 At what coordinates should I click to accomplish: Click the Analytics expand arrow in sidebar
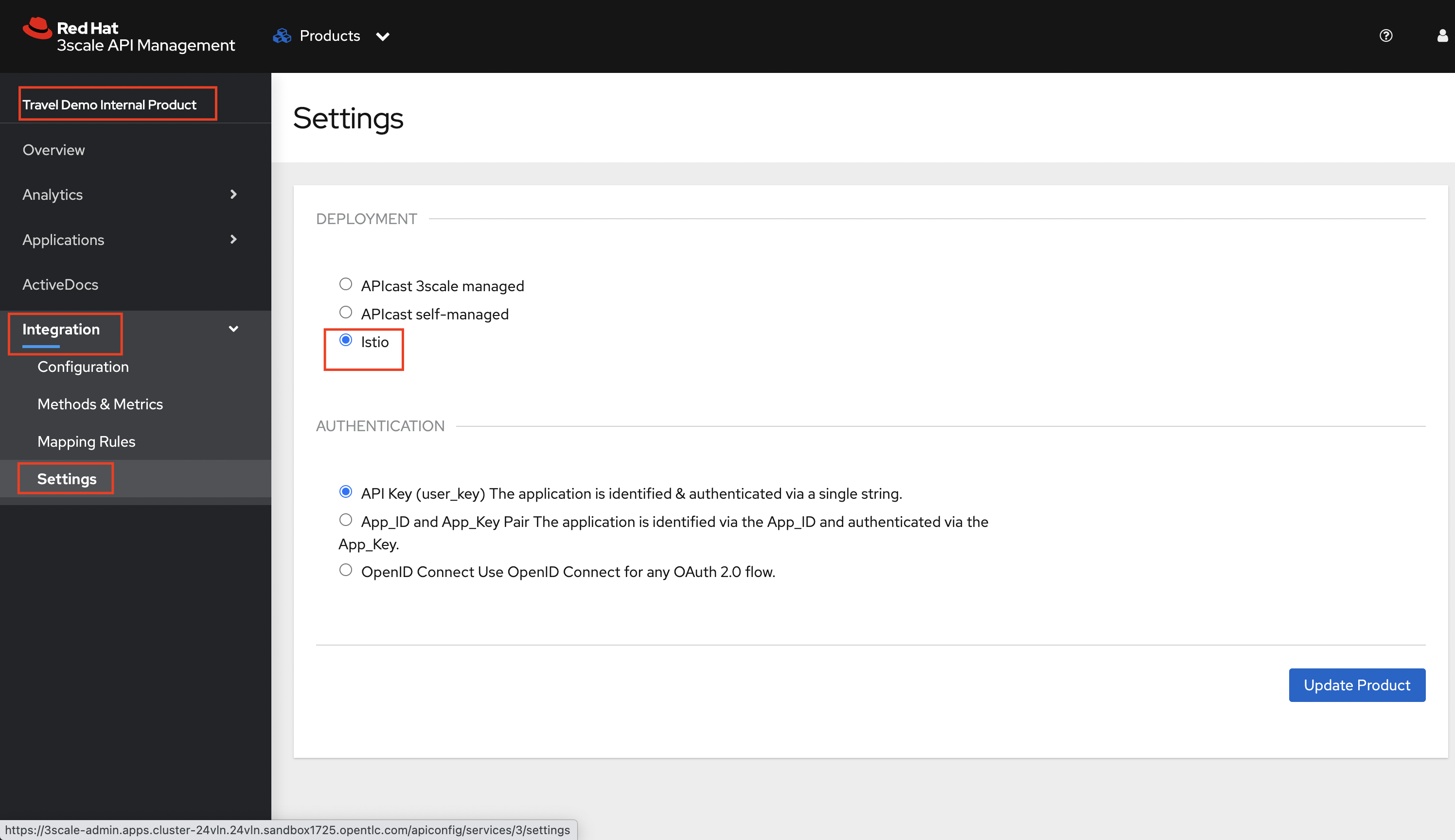[233, 194]
